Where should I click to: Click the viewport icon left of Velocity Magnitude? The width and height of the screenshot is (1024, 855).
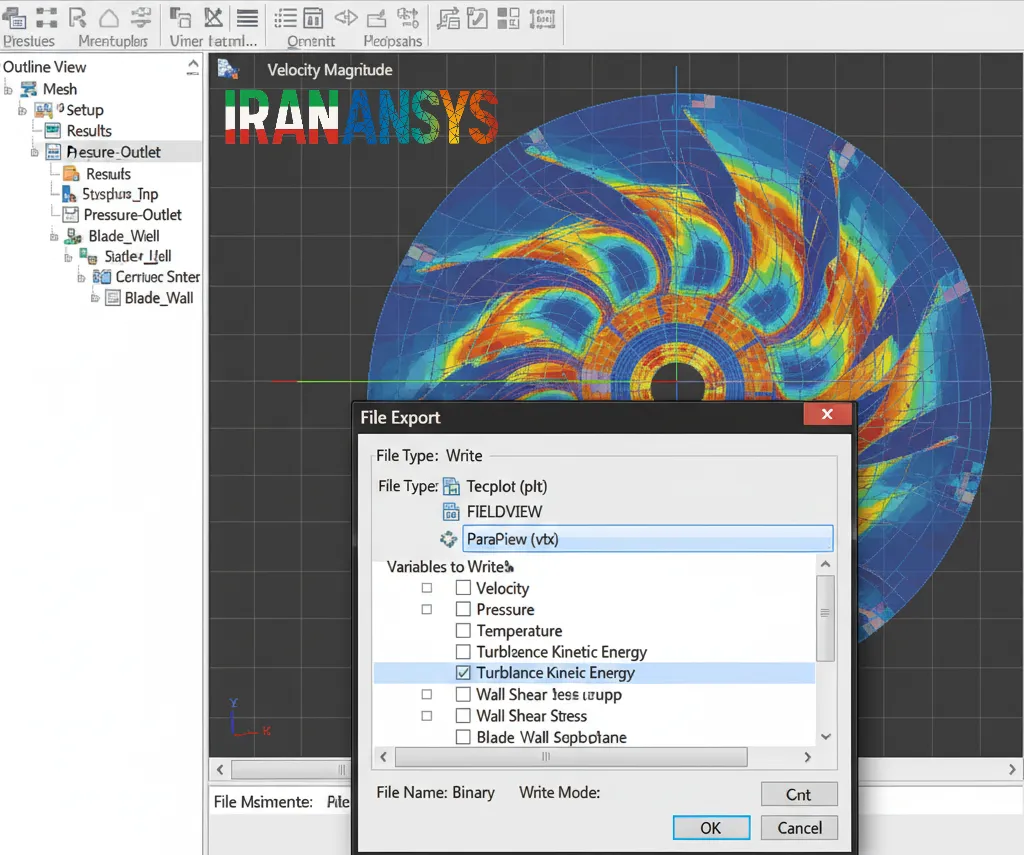click(x=228, y=69)
